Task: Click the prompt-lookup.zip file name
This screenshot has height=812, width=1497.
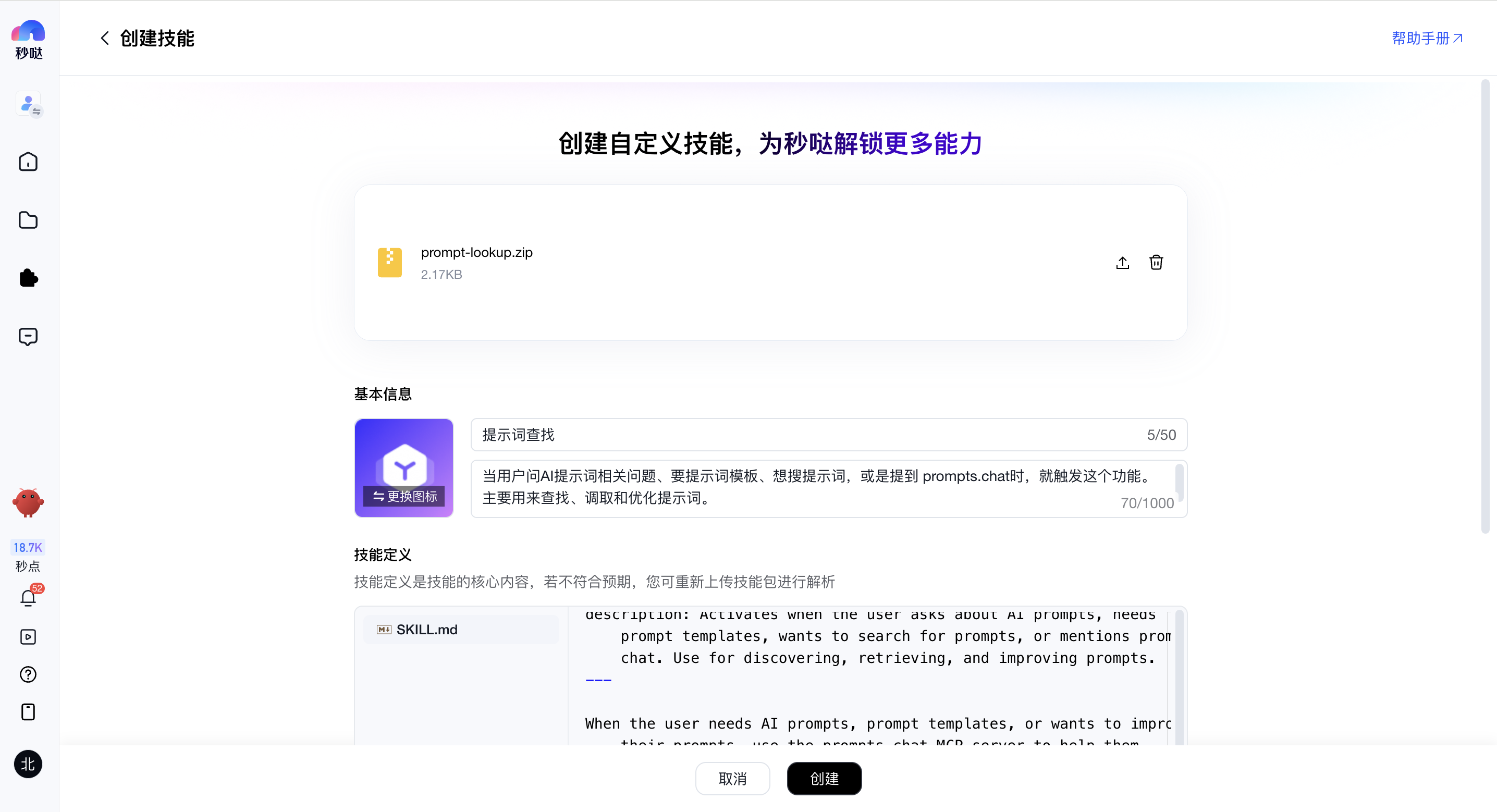Action: tap(476, 252)
